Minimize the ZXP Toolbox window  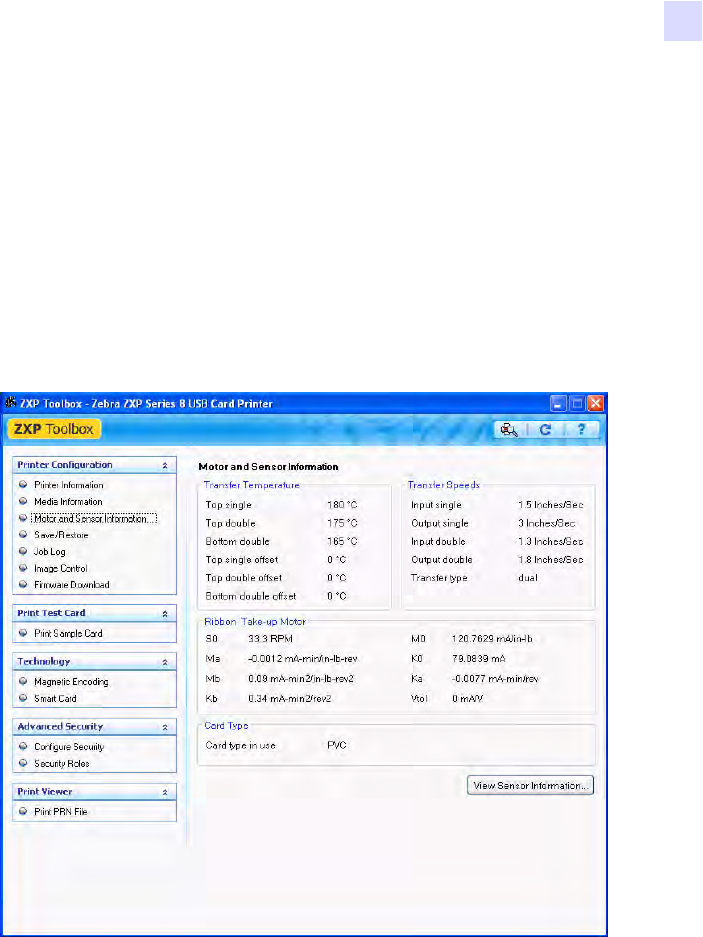558,403
